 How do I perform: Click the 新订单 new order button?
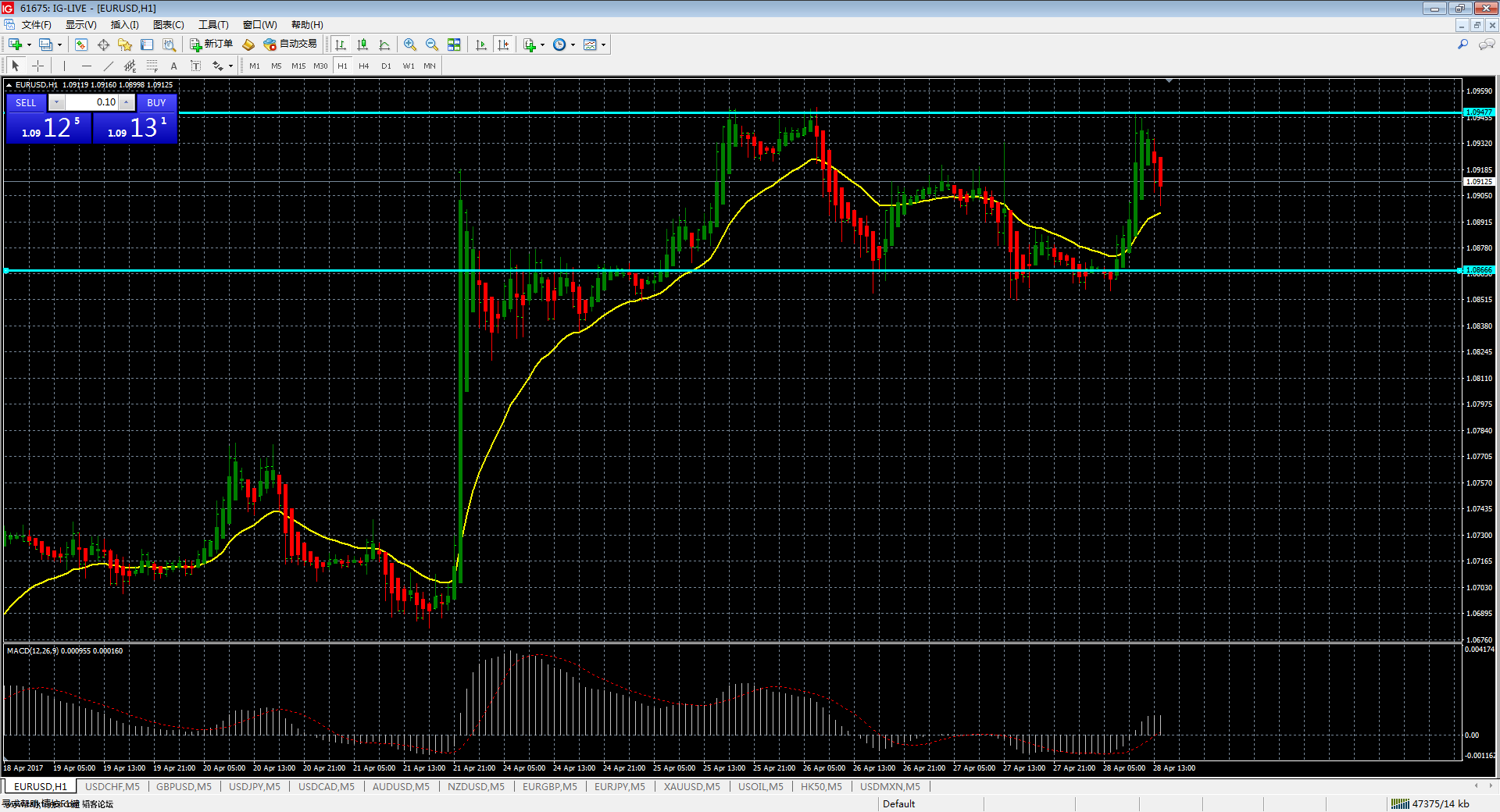click(212, 45)
